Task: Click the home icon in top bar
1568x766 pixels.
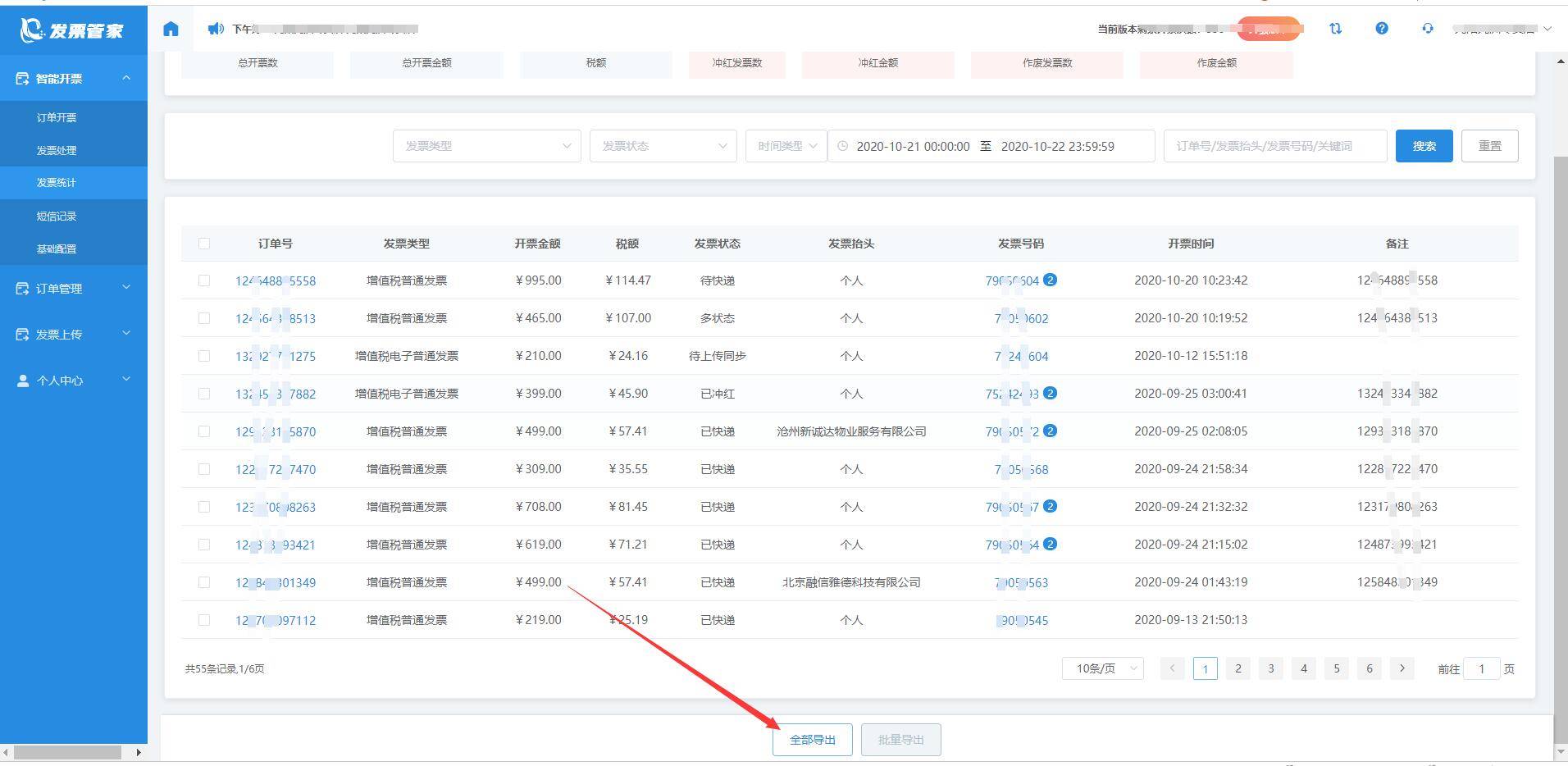Action: [171, 29]
